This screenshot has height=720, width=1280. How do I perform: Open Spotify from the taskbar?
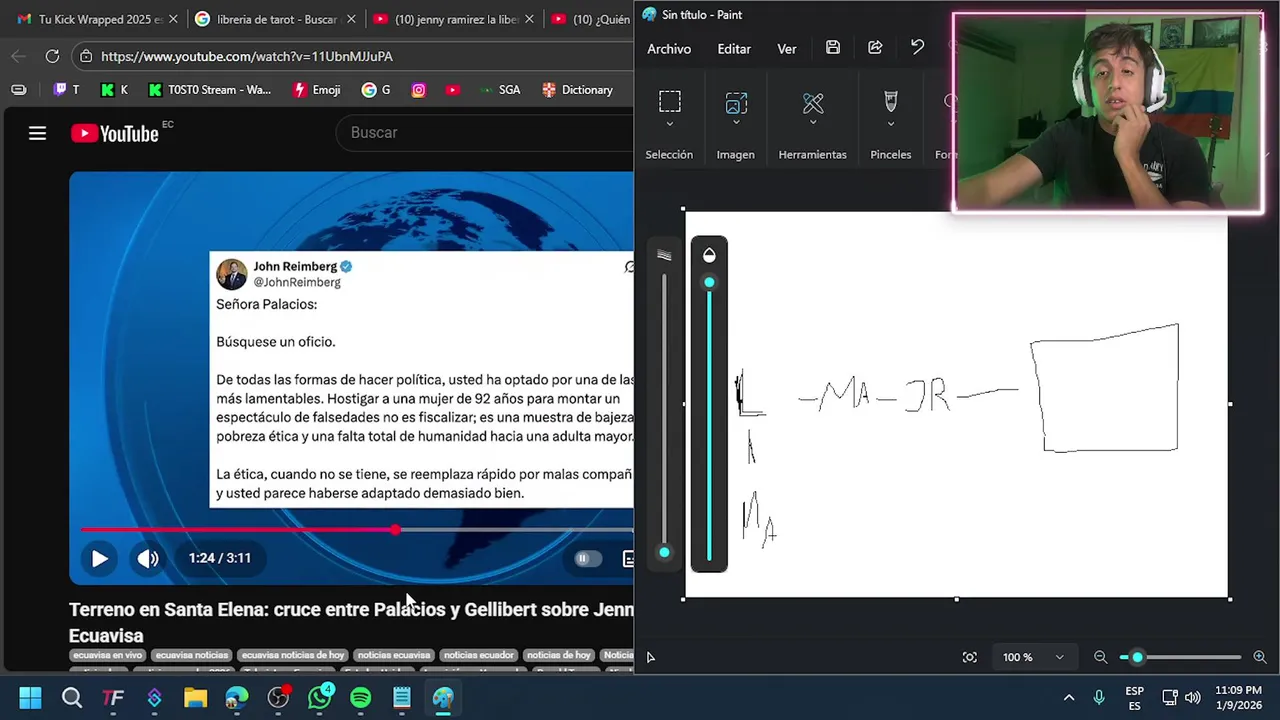[x=361, y=697]
